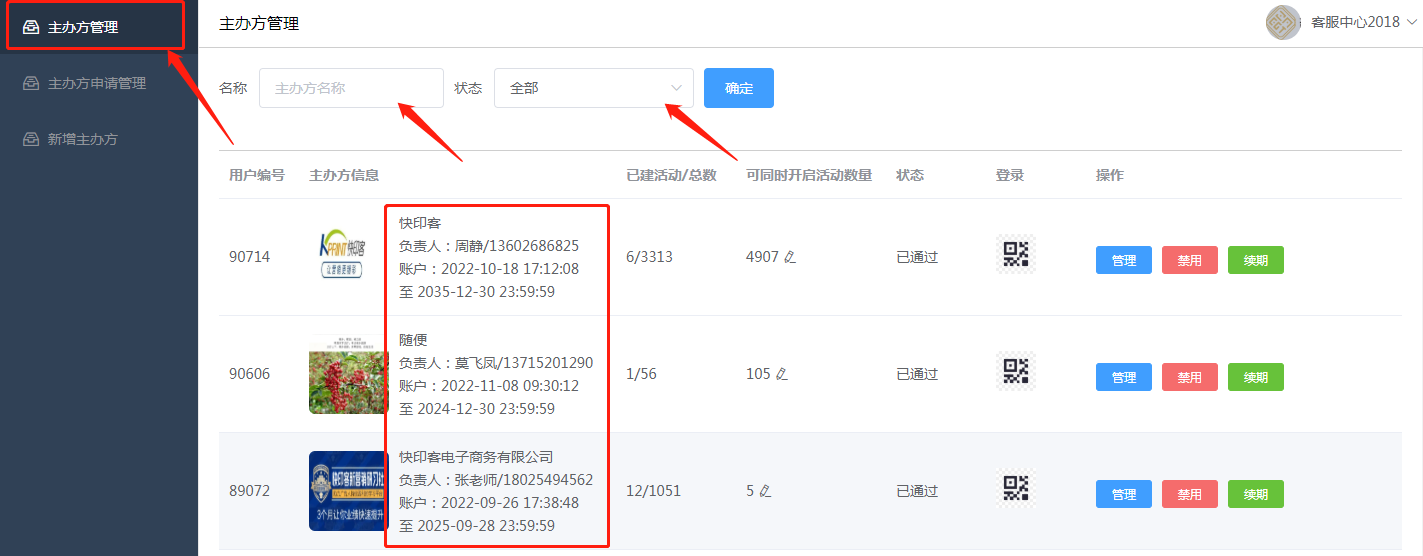Select 新增主办方 menu item

coord(82,139)
